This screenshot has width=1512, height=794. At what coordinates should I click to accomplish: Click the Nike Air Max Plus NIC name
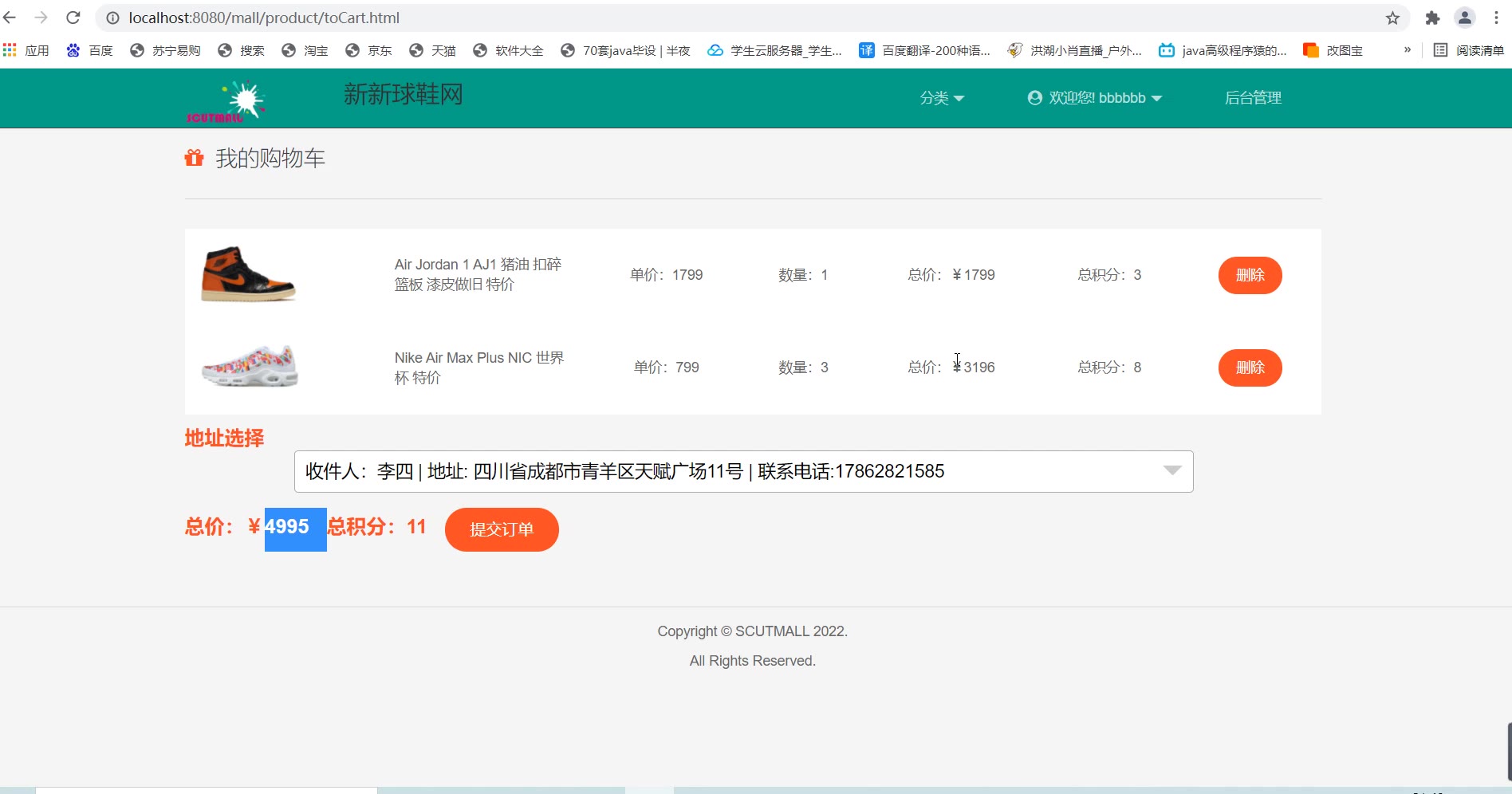pos(478,368)
